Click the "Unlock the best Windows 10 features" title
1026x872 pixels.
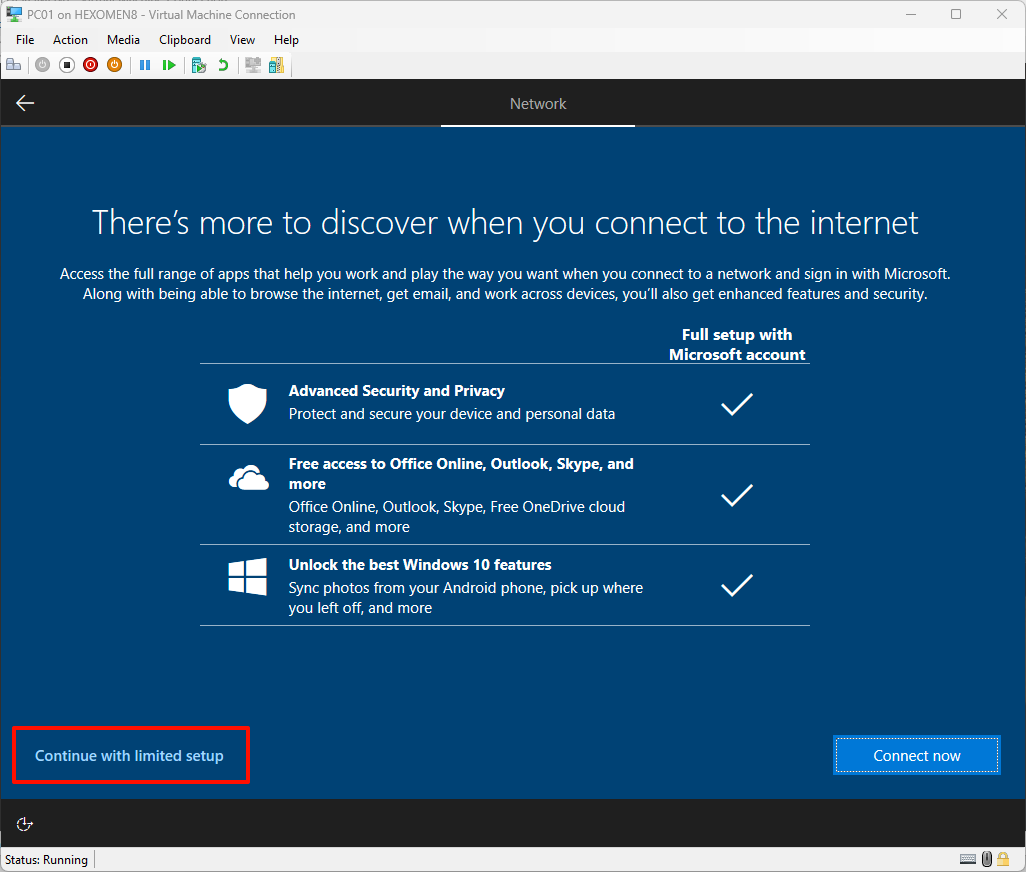click(x=420, y=565)
